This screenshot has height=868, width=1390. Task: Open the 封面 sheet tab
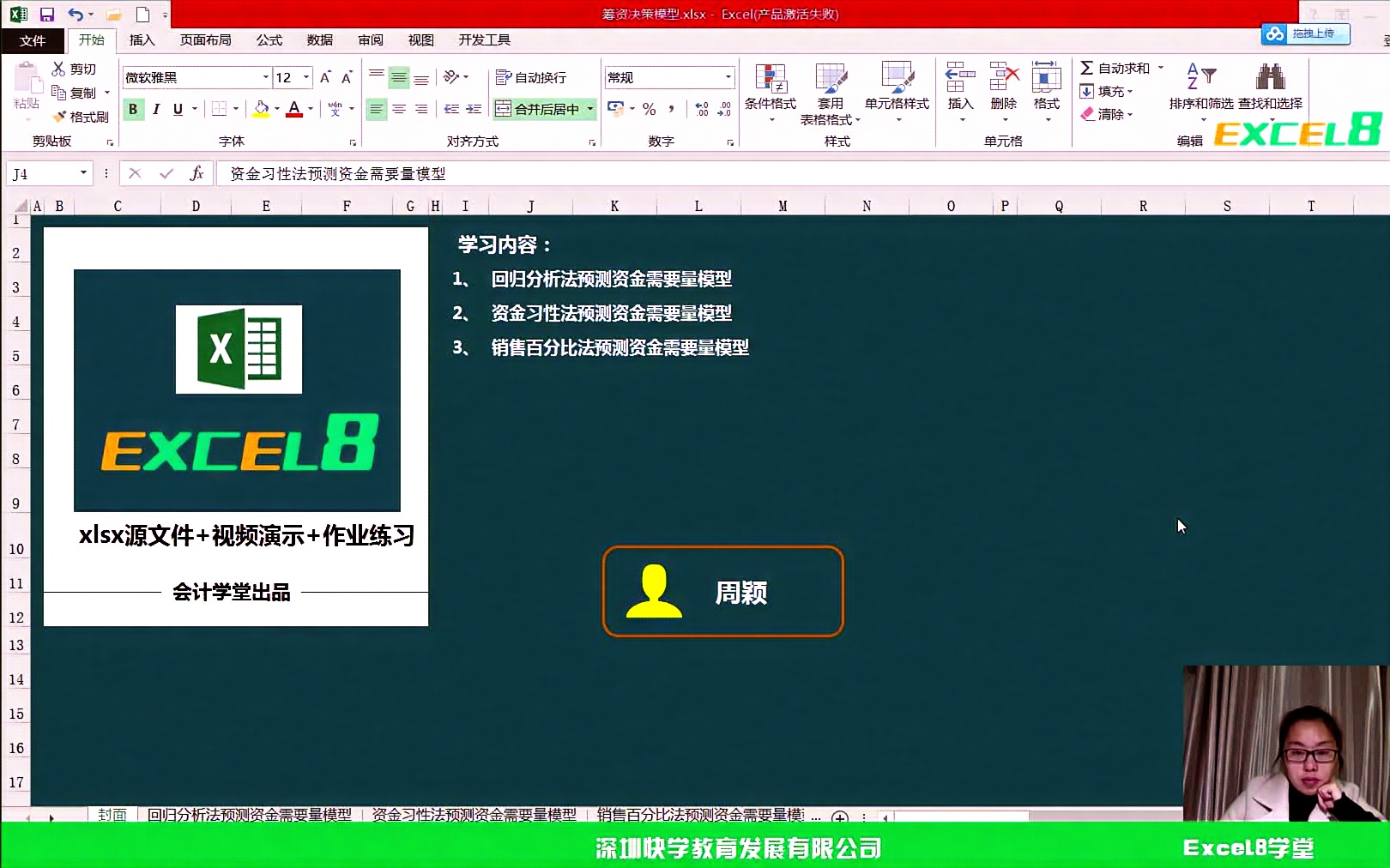112,816
